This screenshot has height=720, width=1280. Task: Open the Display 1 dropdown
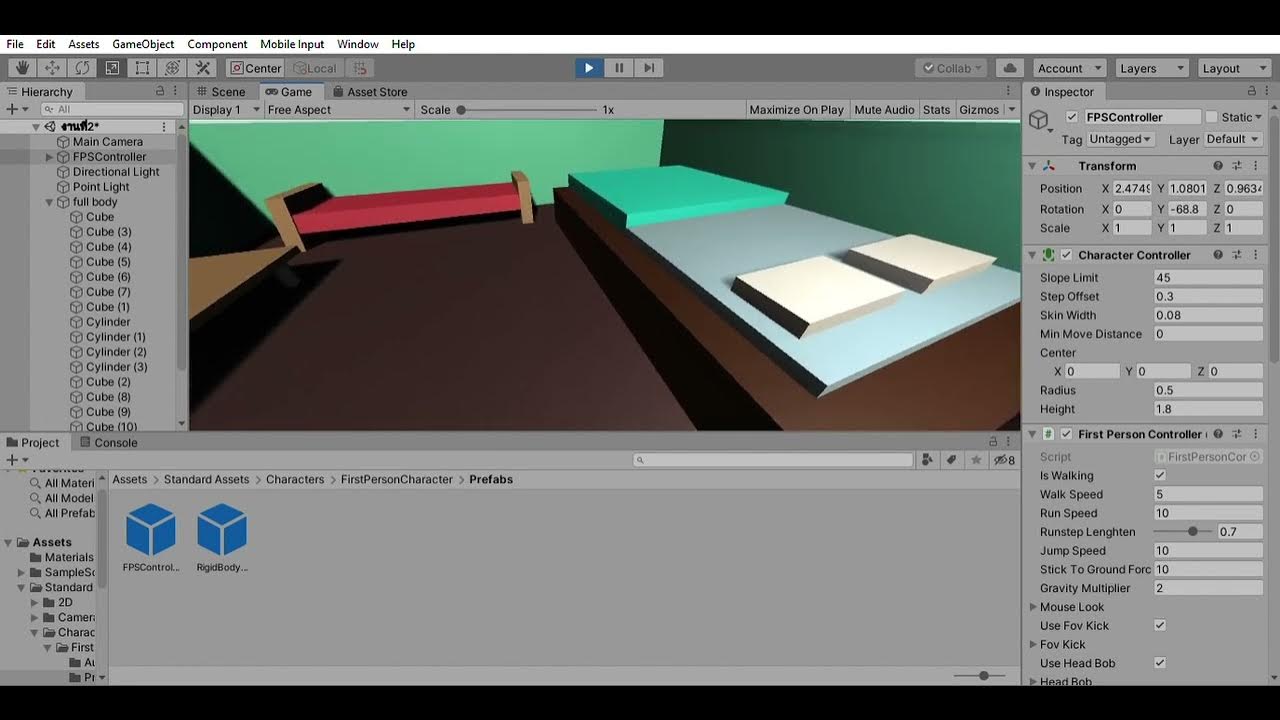226,110
